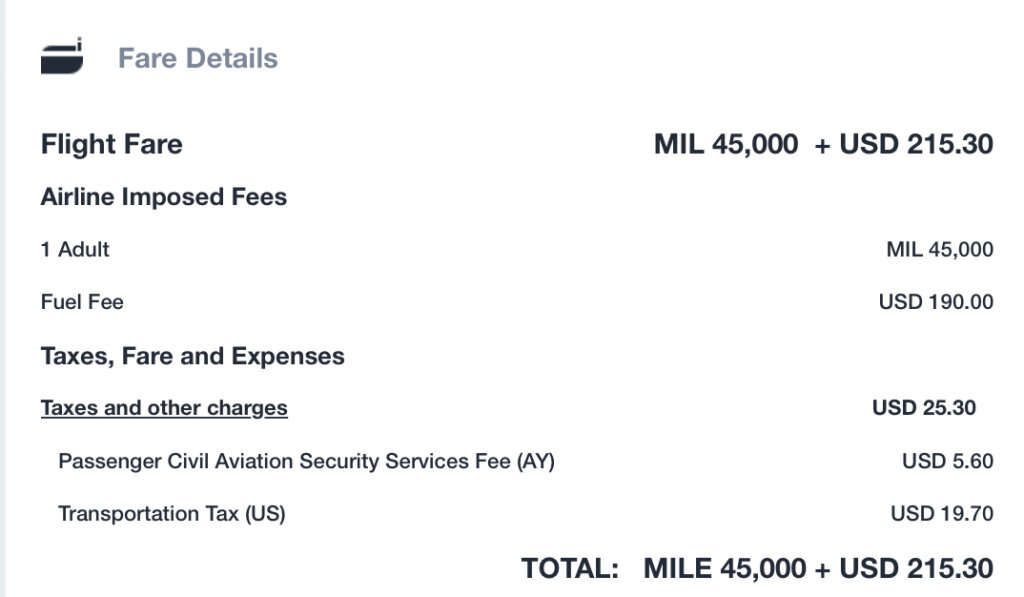Screen dimensions: 1024x597
Task: Click the Fare Details card icon
Action: point(62,57)
